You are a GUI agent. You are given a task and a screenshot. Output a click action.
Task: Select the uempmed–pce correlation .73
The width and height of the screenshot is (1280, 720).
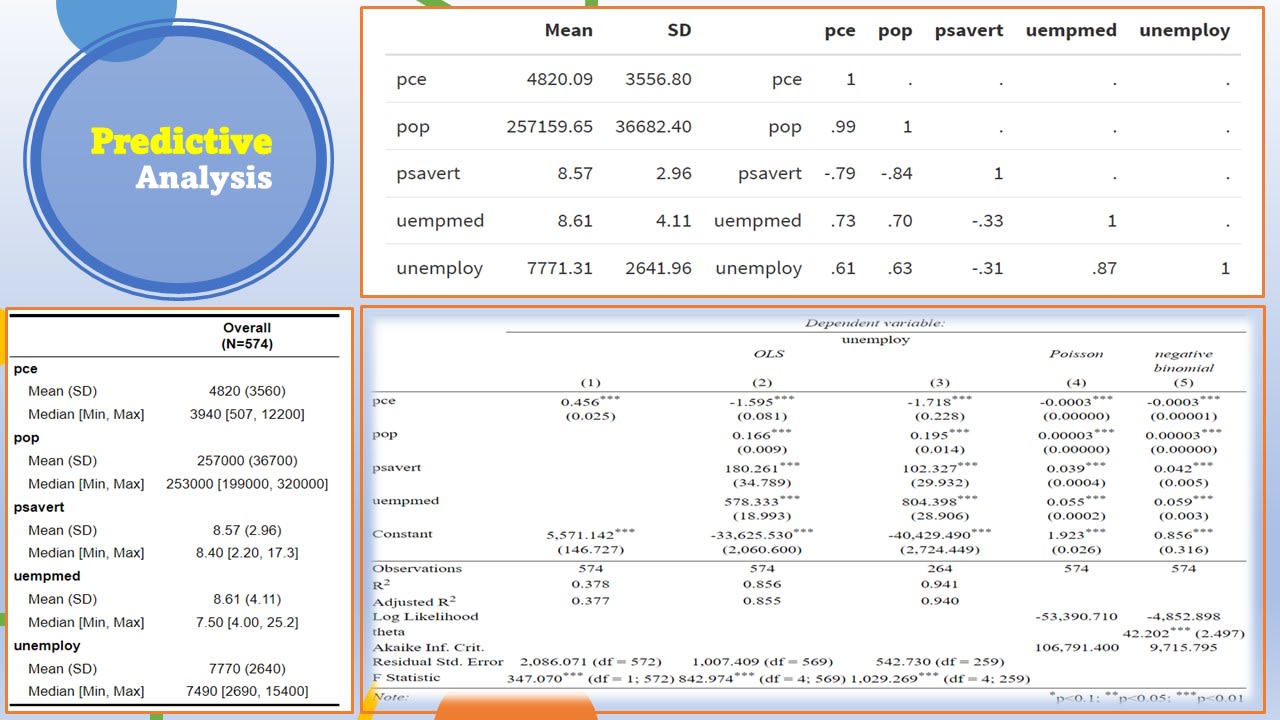843,221
